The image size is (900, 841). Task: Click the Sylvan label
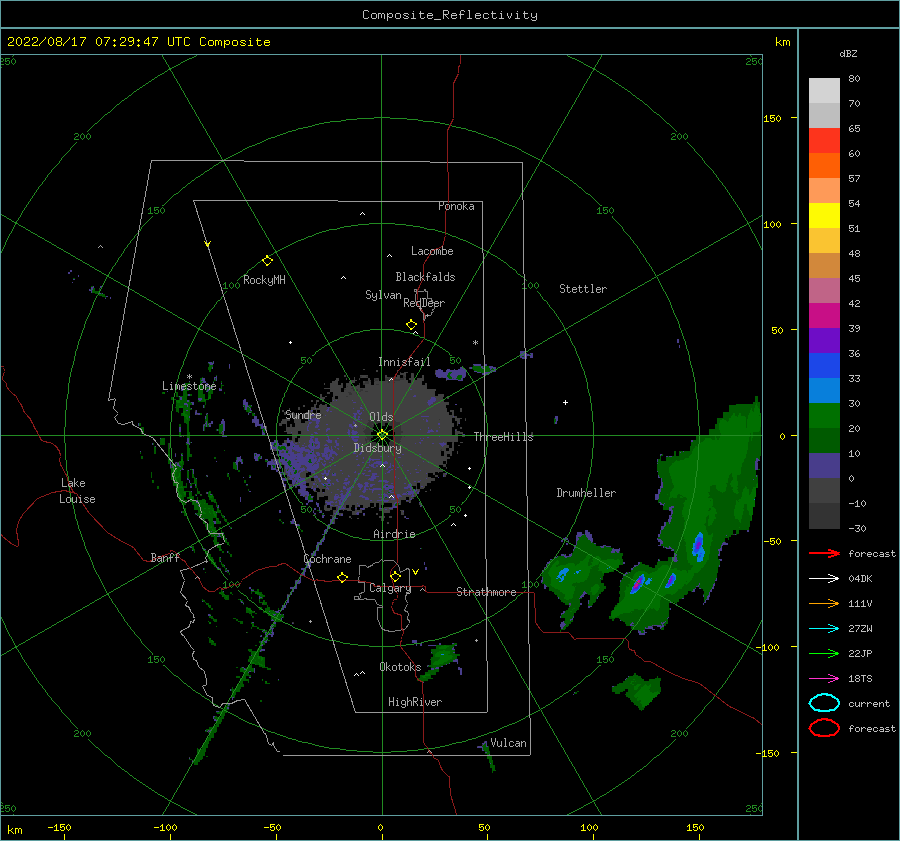coord(383,295)
